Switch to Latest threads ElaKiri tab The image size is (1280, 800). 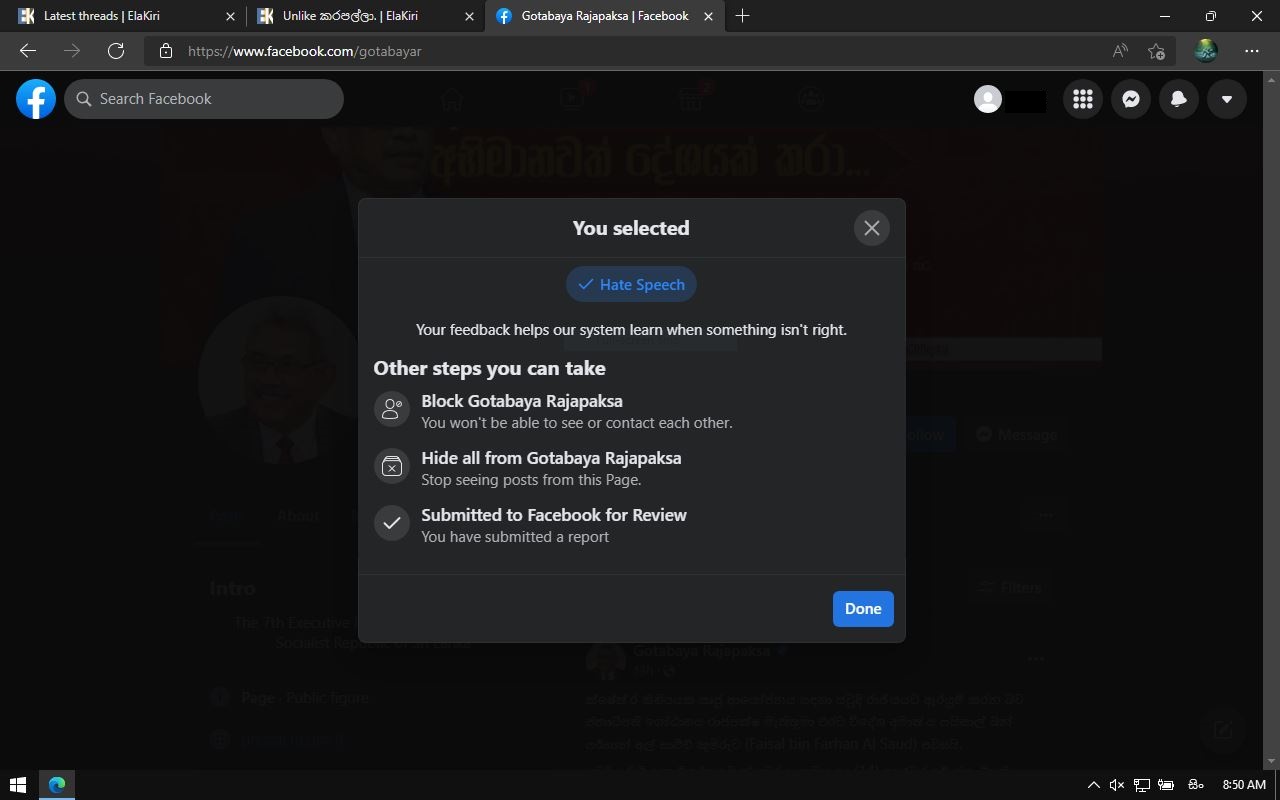tap(125, 16)
